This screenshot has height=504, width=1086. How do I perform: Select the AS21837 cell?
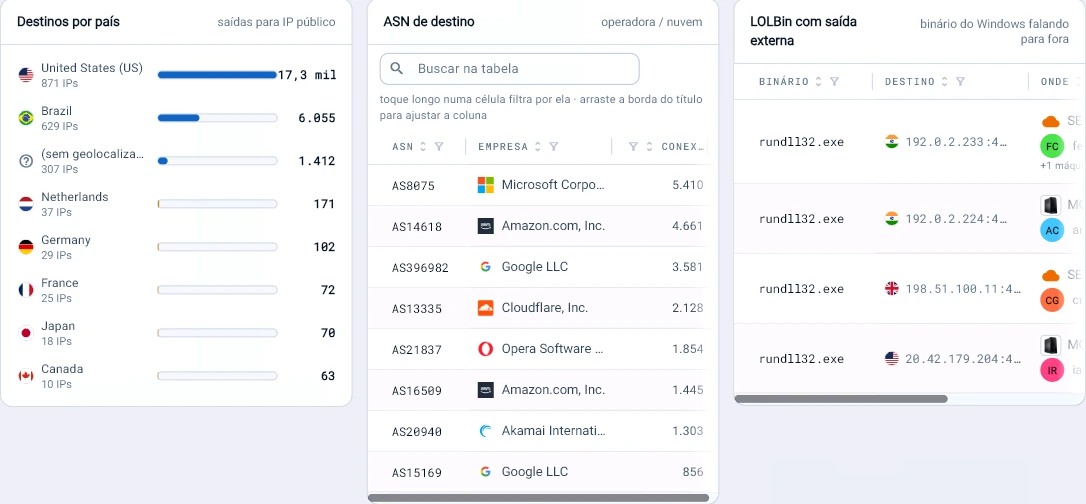point(417,350)
